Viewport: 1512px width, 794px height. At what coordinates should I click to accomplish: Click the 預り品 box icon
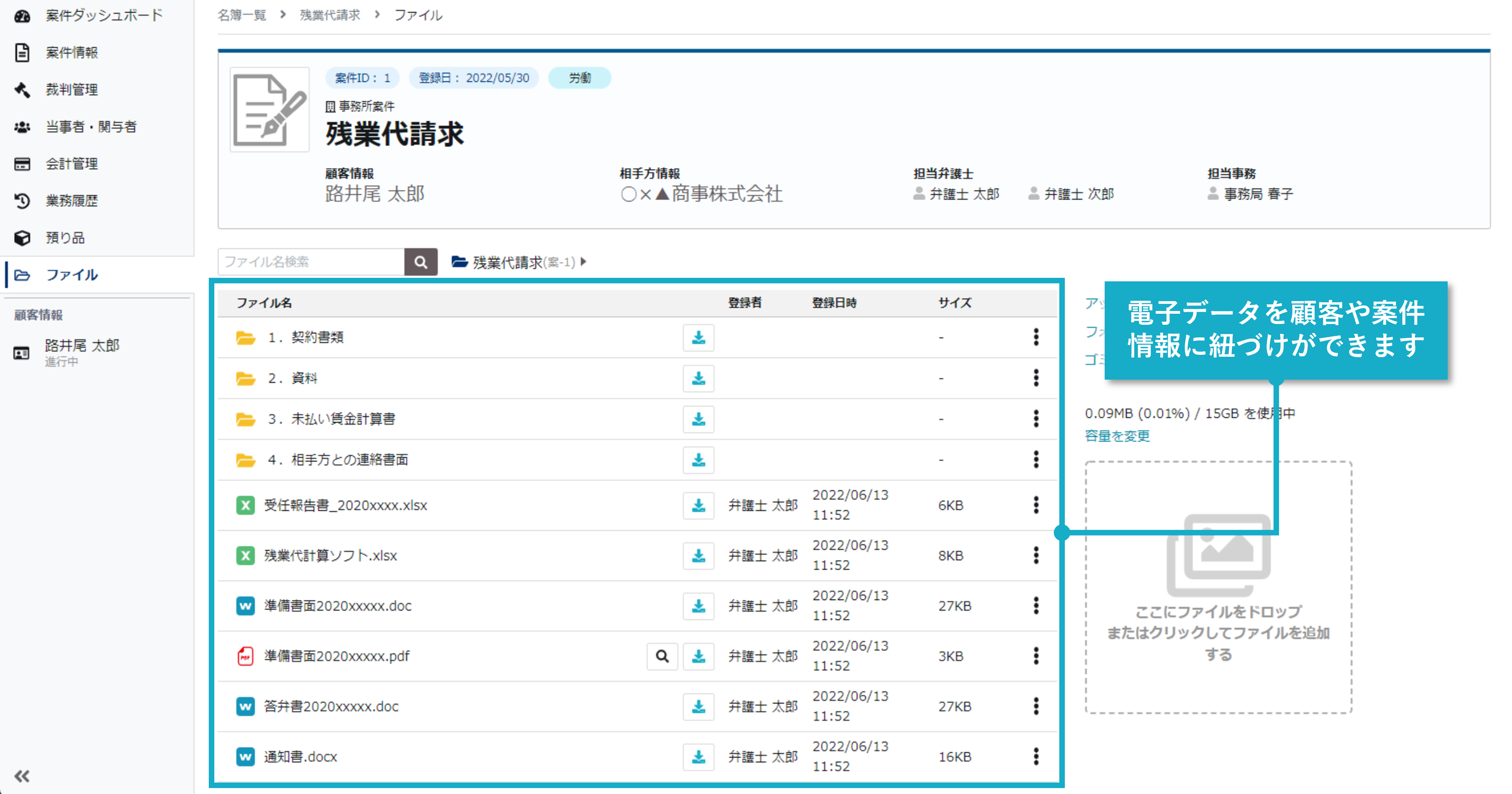click(22, 238)
